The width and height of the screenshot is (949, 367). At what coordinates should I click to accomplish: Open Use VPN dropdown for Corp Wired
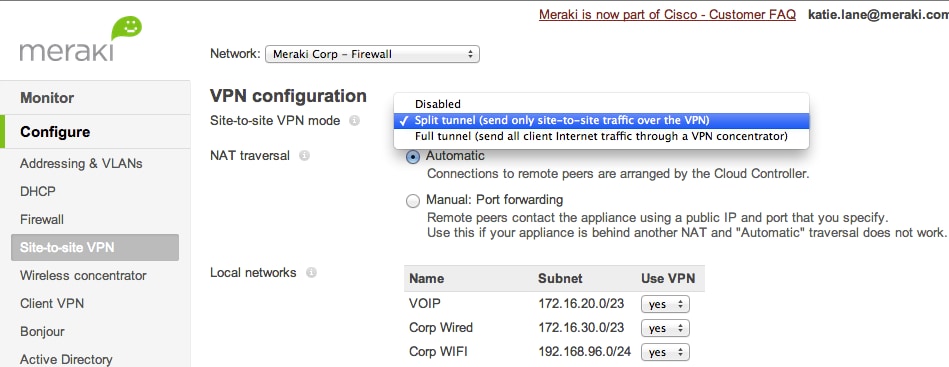(x=665, y=328)
